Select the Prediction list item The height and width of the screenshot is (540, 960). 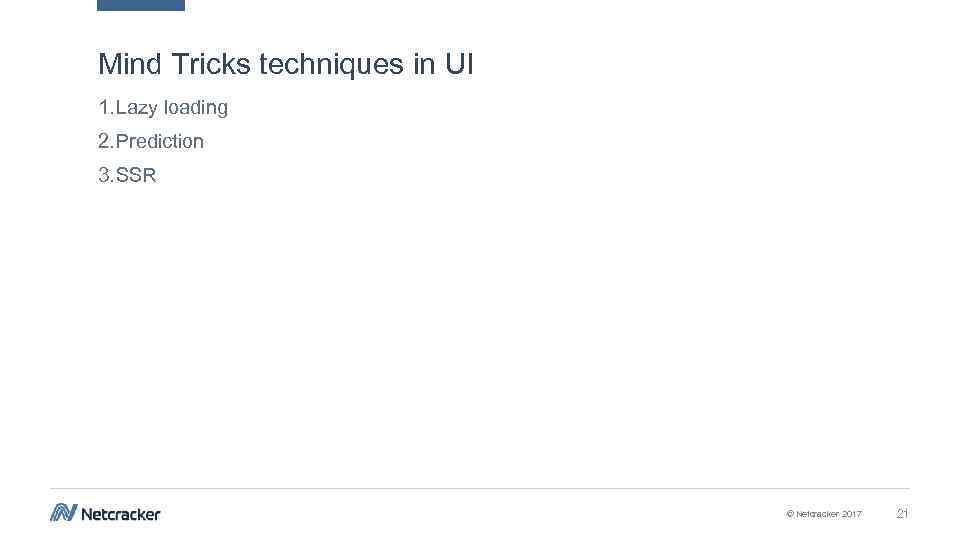pos(151,141)
